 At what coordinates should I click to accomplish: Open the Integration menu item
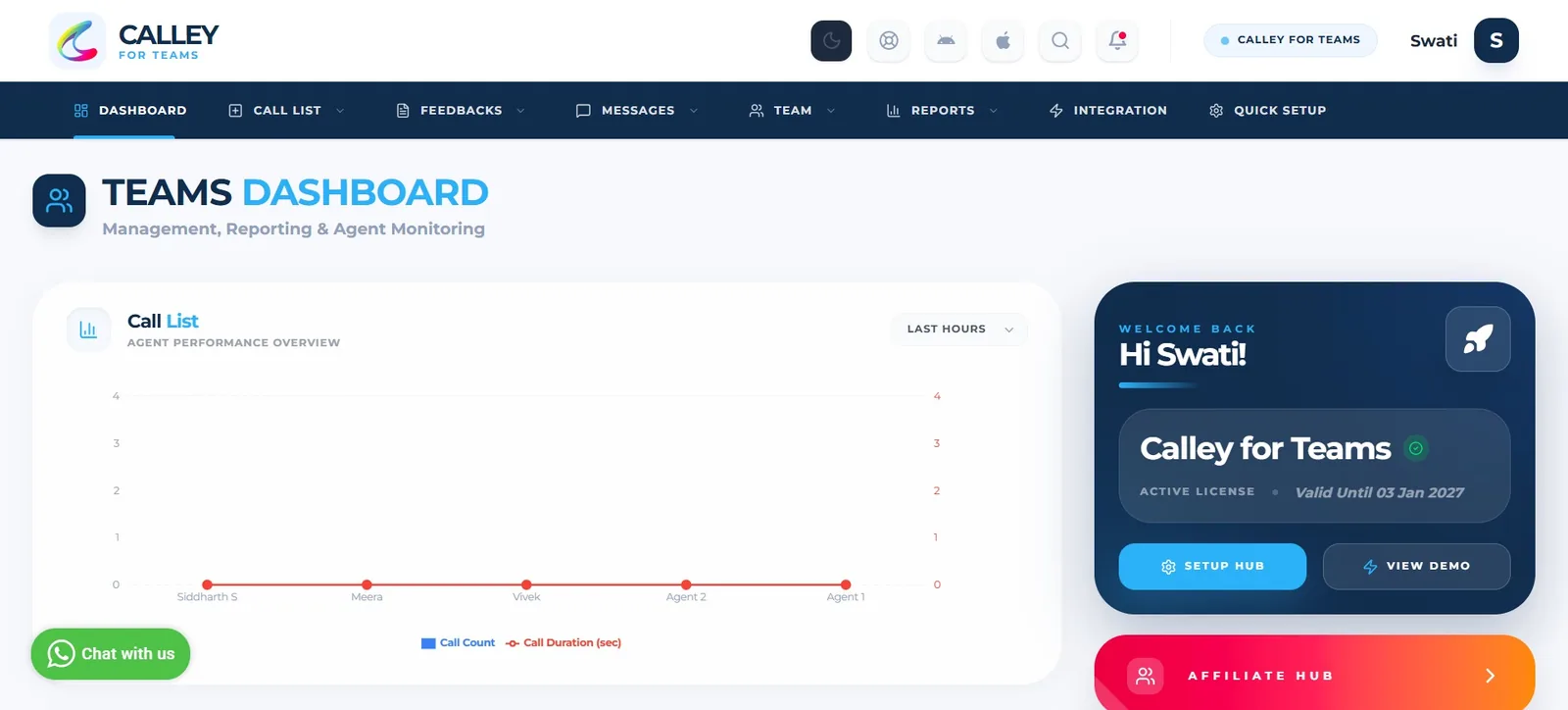(x=1107, y=110)
